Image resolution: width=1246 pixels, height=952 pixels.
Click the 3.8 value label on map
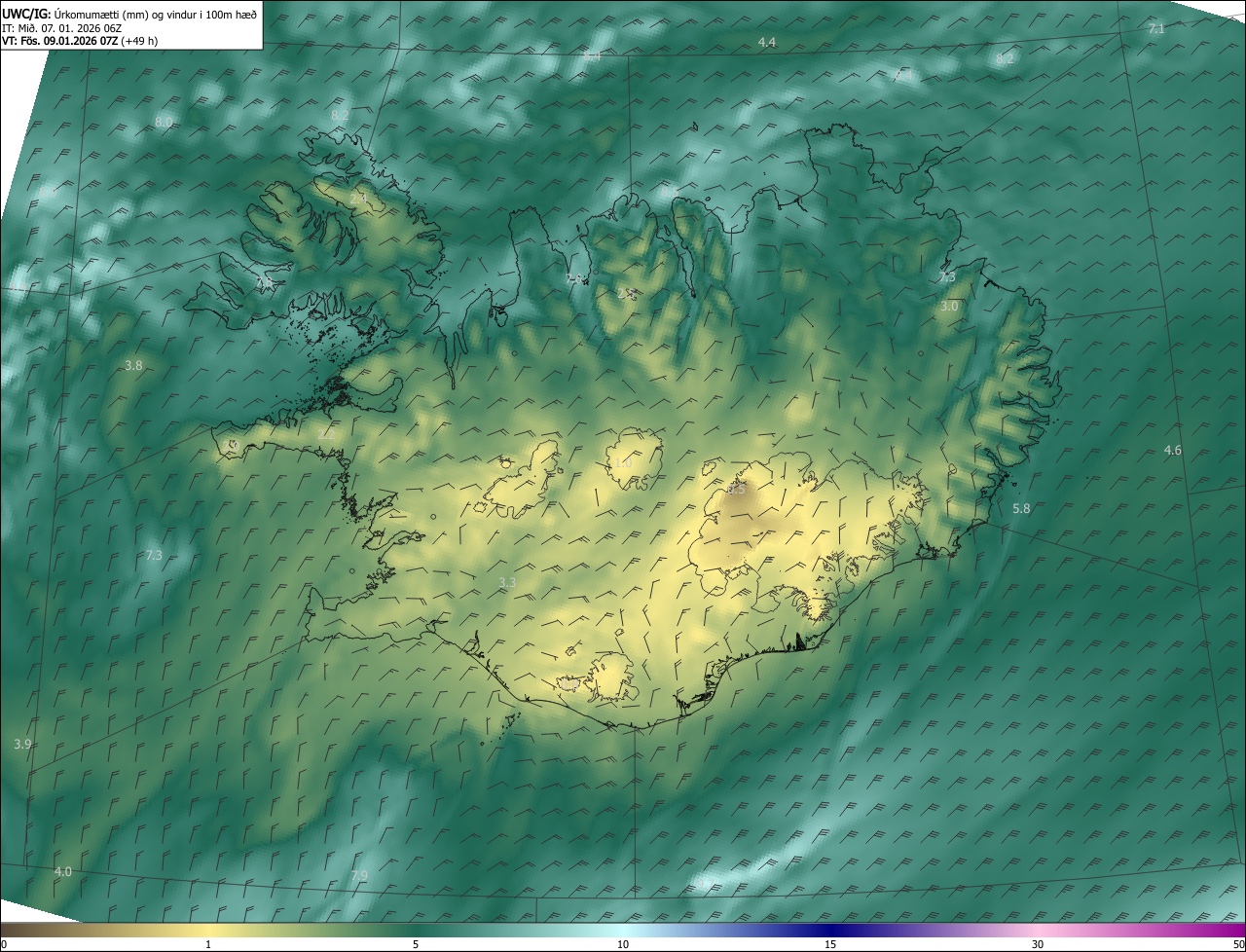point(134,365)
